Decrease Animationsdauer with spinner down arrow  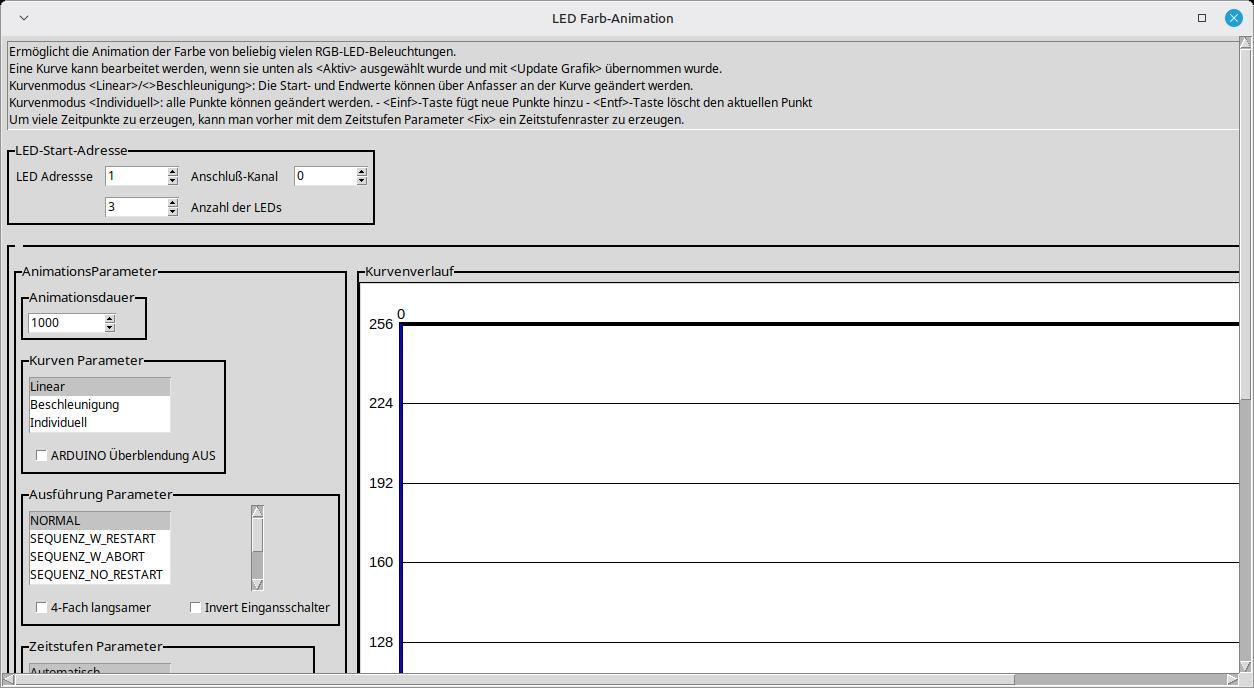coord(109,327)
